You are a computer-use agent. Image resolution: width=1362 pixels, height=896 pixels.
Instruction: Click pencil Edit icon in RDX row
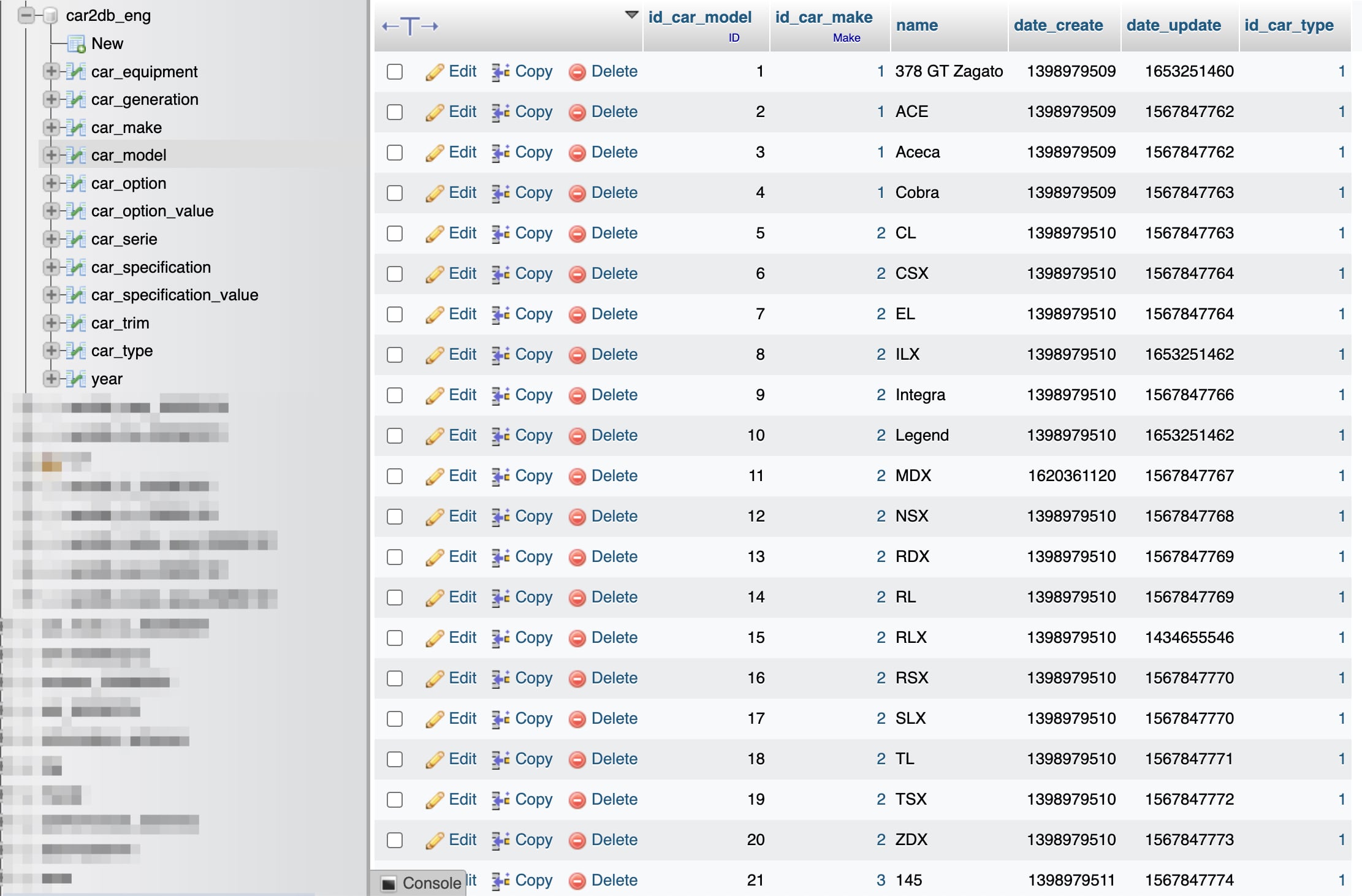tap(435, 557)
